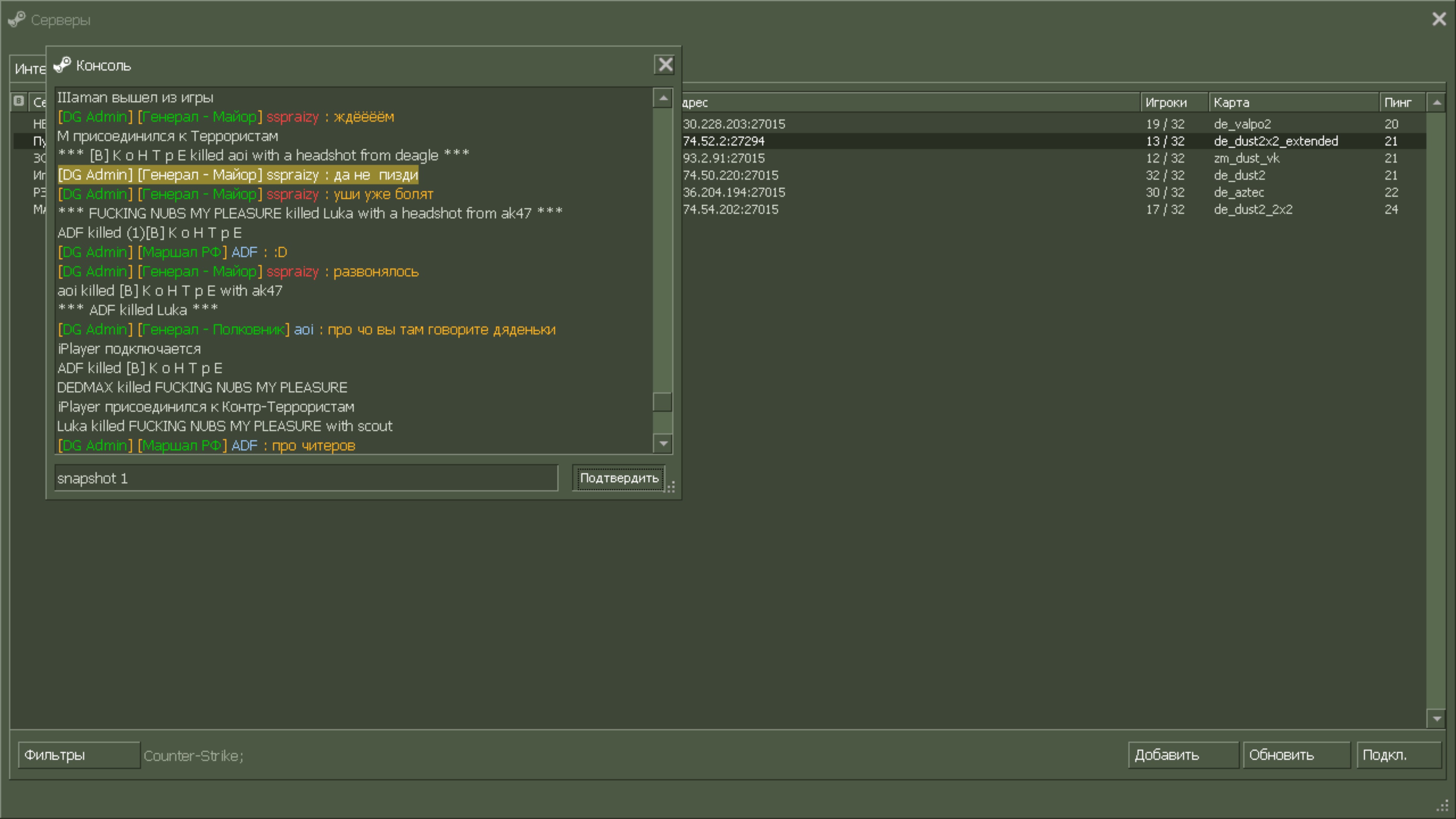This screenshot has width=1456, height=819.
Task: Click the console scrollbar thumb
Action: pos(662,402)
